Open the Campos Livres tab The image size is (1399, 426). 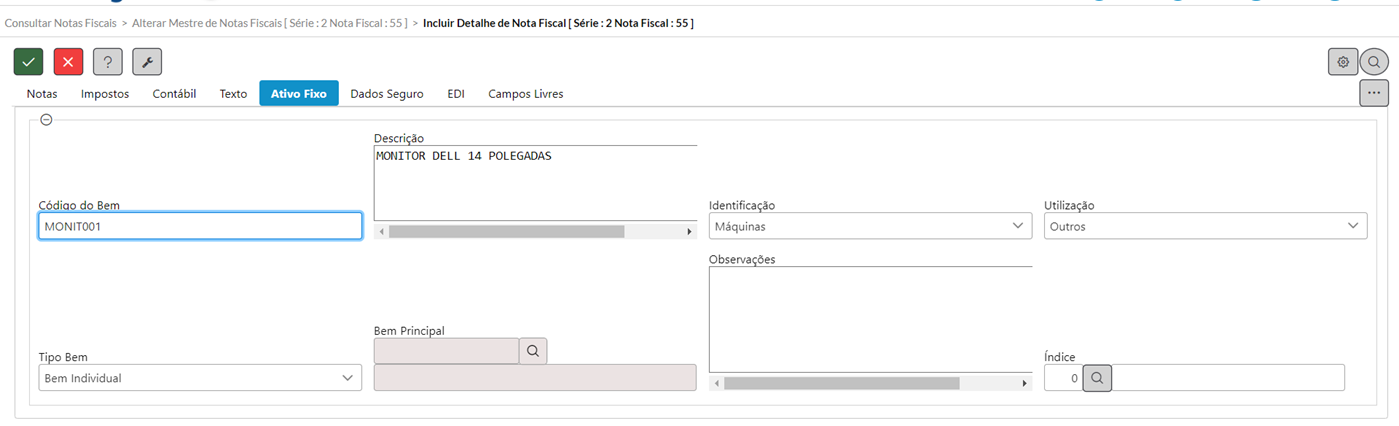(x=526, y=94)
